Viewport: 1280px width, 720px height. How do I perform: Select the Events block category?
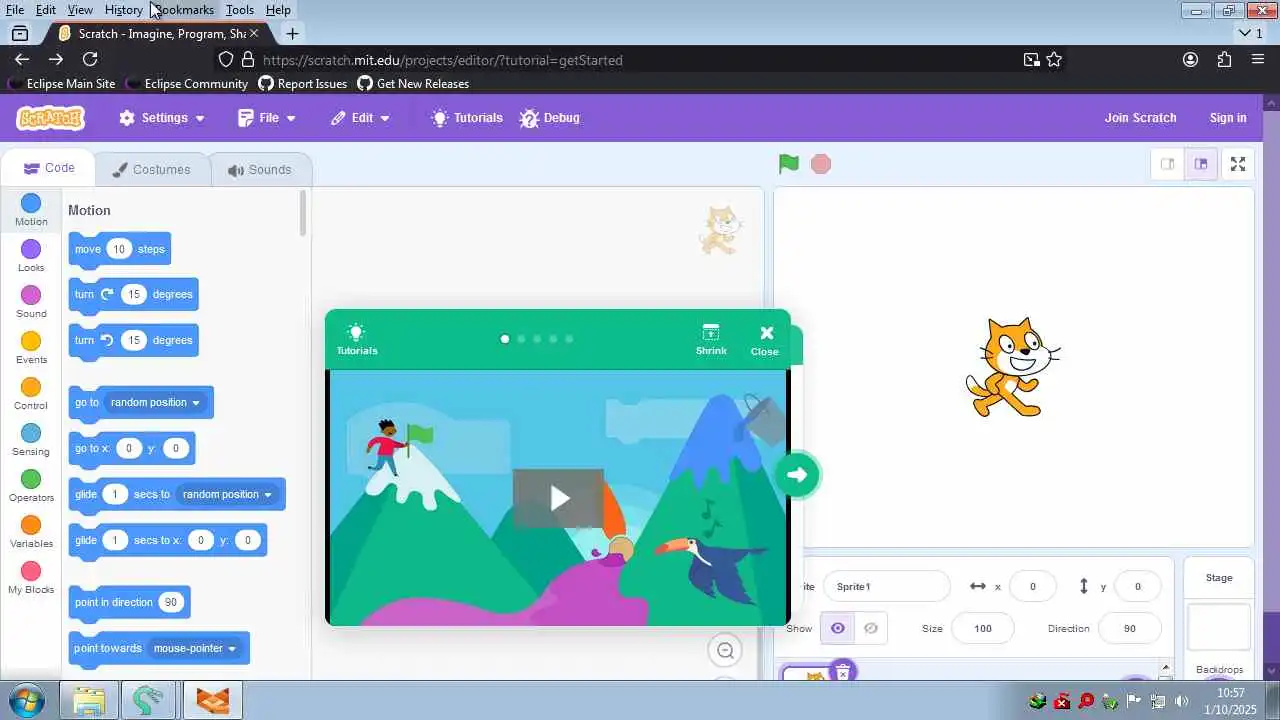click(31, 348)
